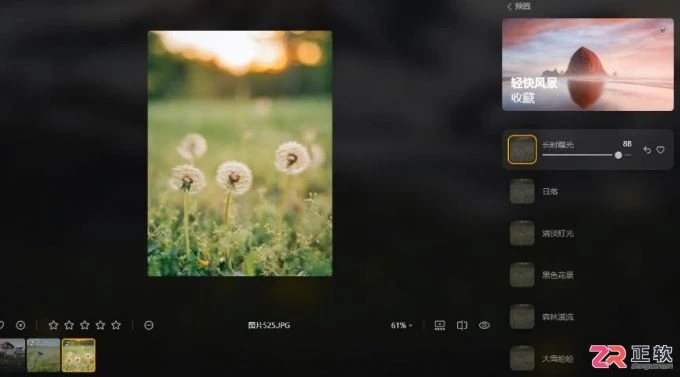The width and height of the screenshot is (680, 377).
Task: Go back to the 预设 presets list
Action: 519,7
